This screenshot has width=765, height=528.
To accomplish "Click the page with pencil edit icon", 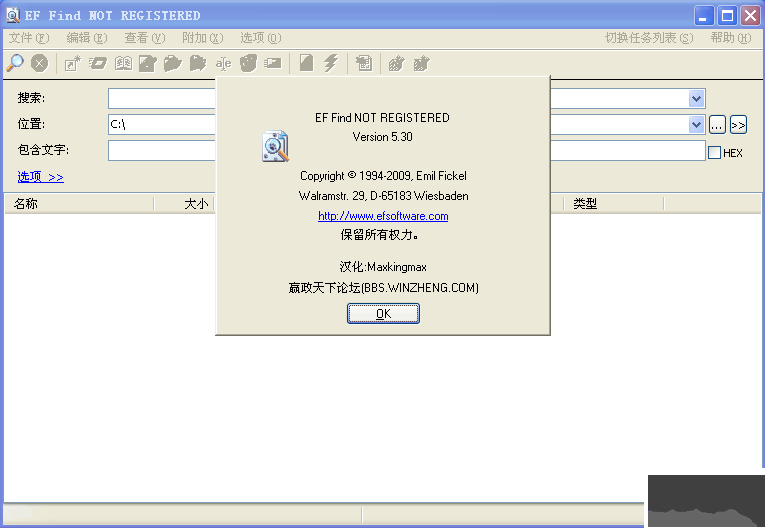I will pos(148,63).
